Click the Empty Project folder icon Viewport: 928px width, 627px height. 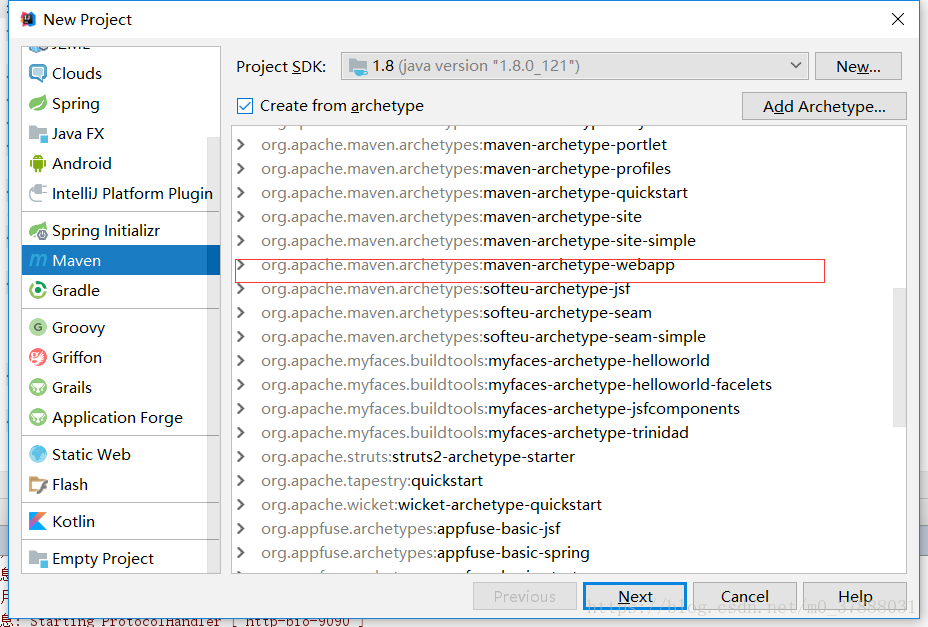pos(38,558)
